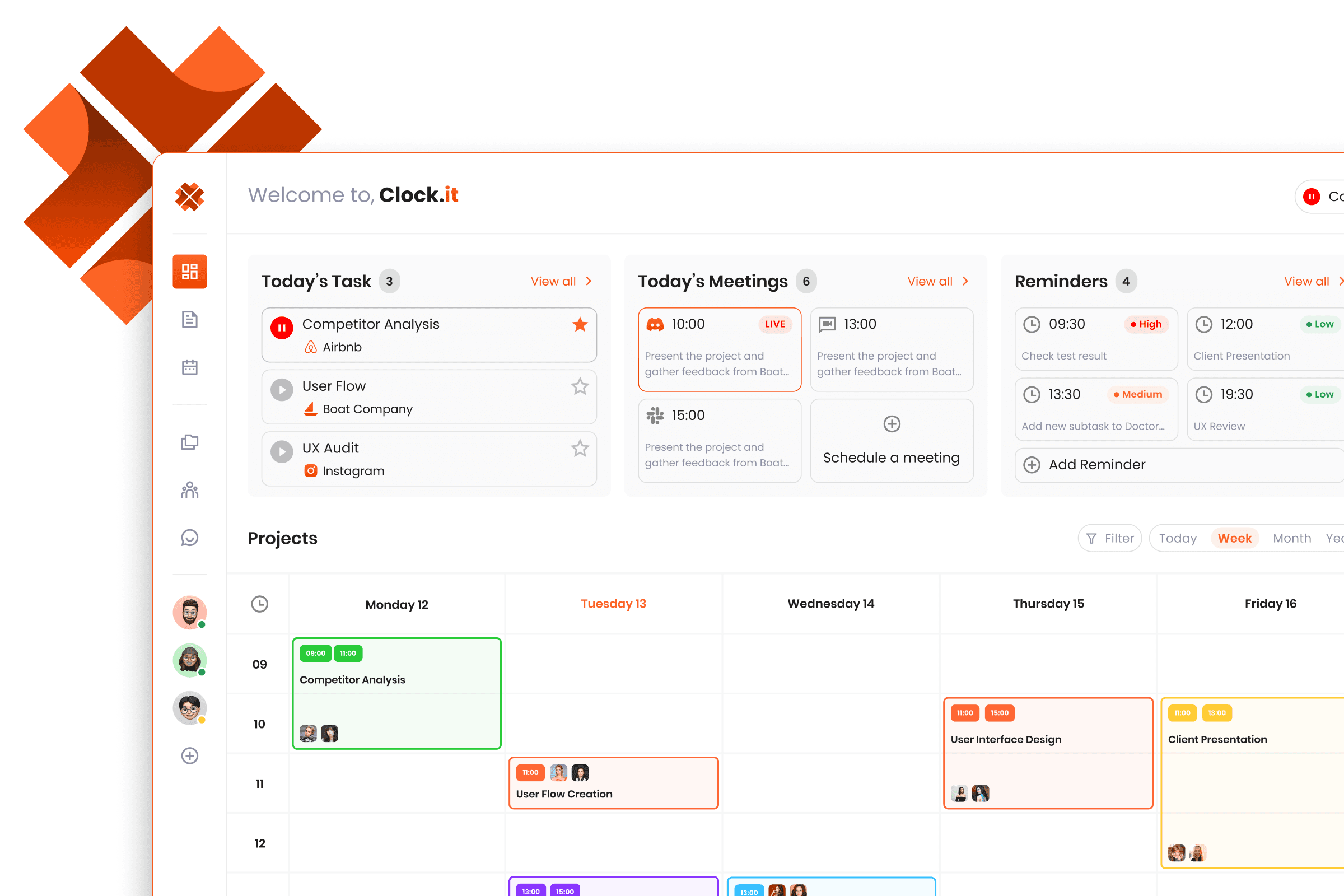Switch the projects view to Month
The width and height of the screenshot is (1344, 896).
[1291, 538]
